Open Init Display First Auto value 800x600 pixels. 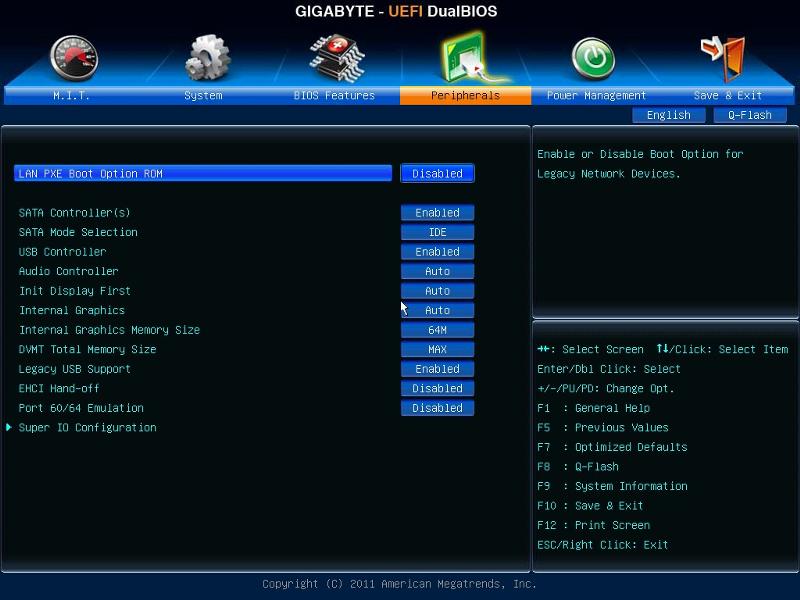[x=437, y=291]
